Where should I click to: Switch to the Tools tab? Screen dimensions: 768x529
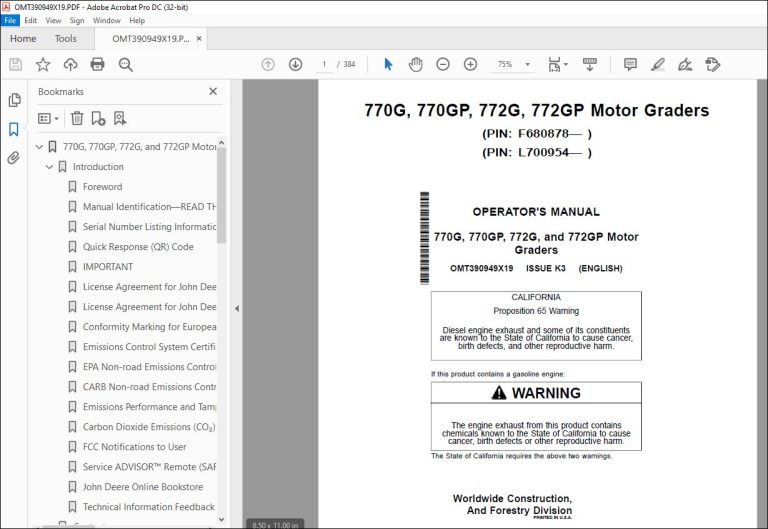click(x=66, y=39)
